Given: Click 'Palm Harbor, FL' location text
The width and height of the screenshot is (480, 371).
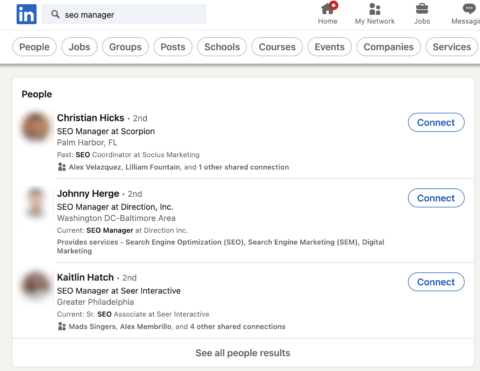Looking at the screenshot, I should [x=87, y=142].
